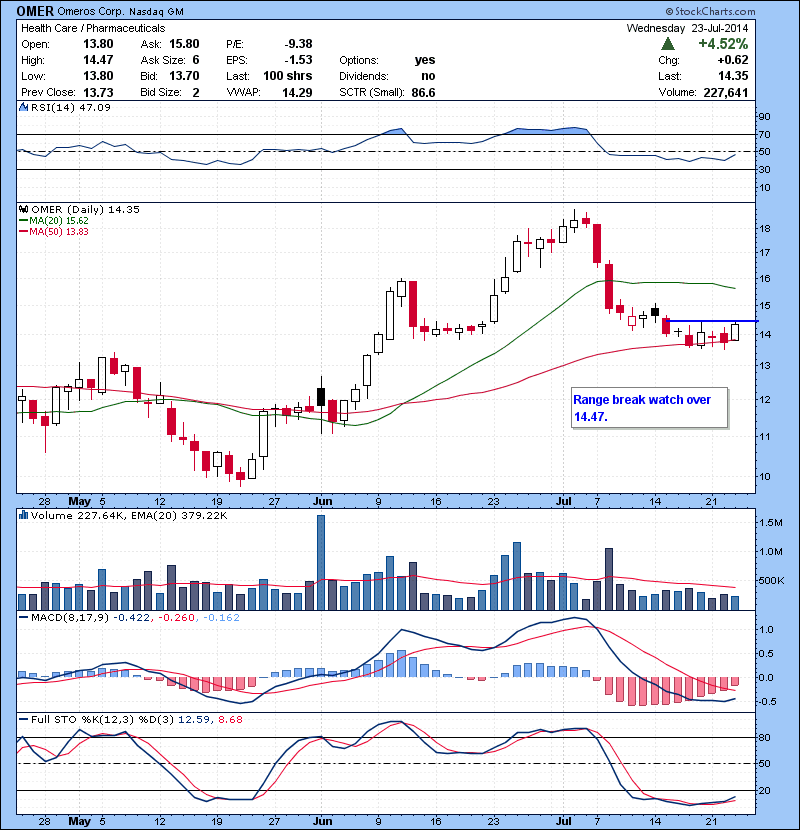Select the EPS value -1.53
The width and height of the screenshot is (800, 830).
point(298,60)
